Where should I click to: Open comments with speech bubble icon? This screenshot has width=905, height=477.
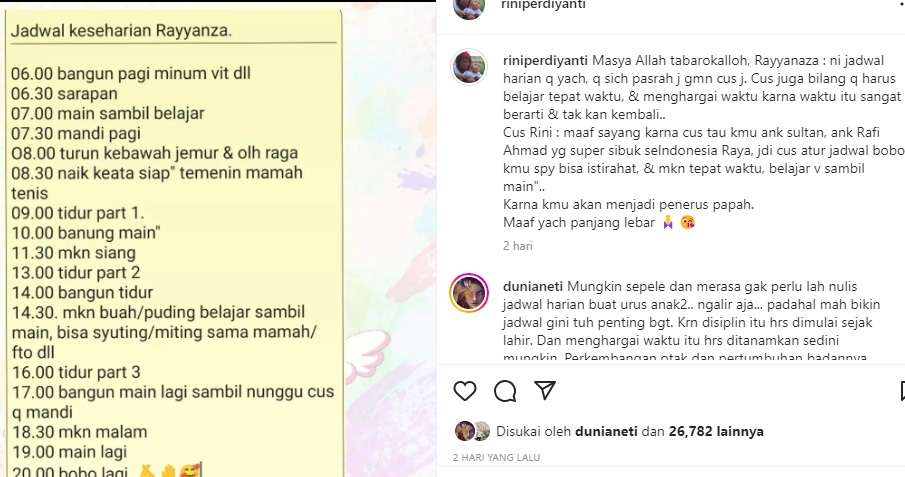[505, 391]
